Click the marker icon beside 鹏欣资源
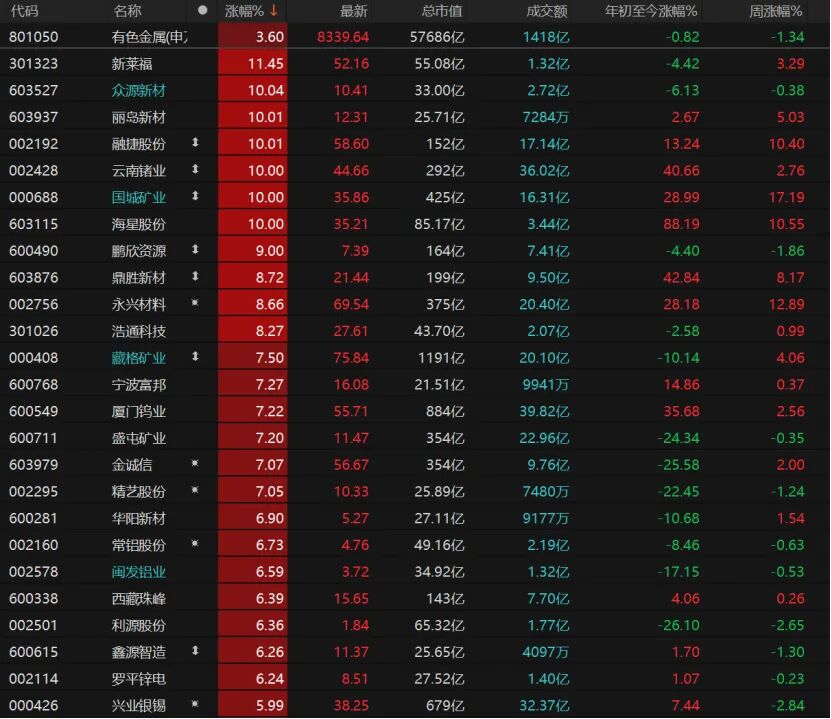 195,250
